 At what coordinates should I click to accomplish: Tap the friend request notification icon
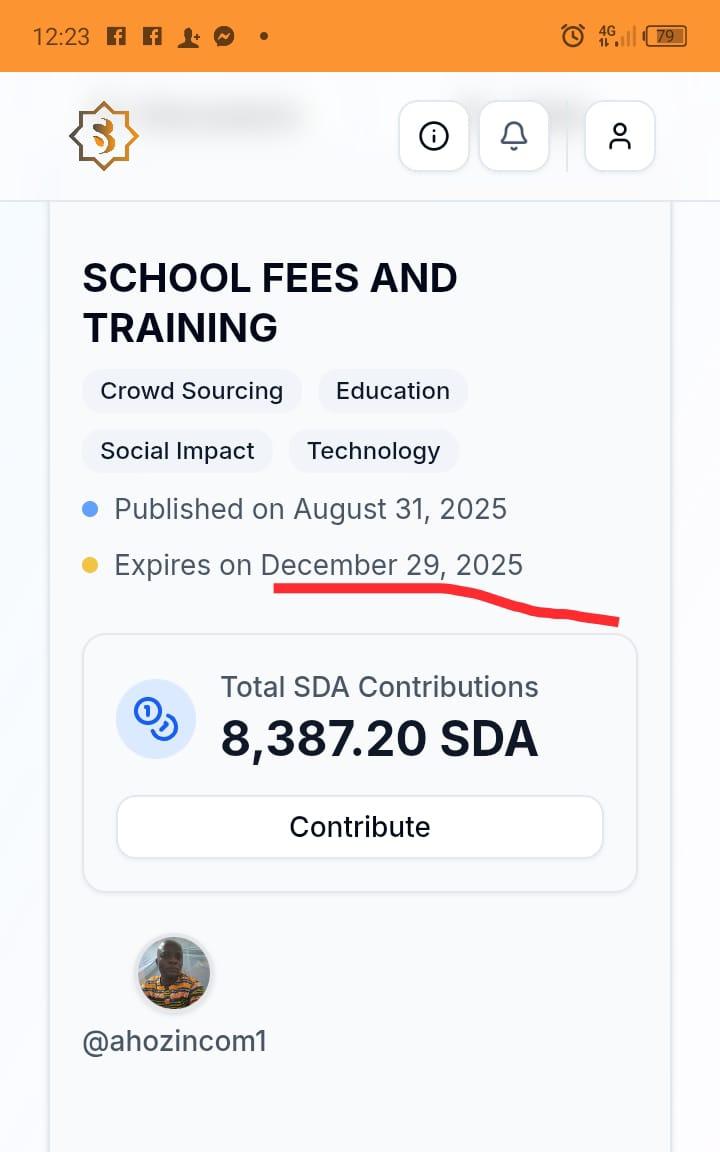[188, 37]
